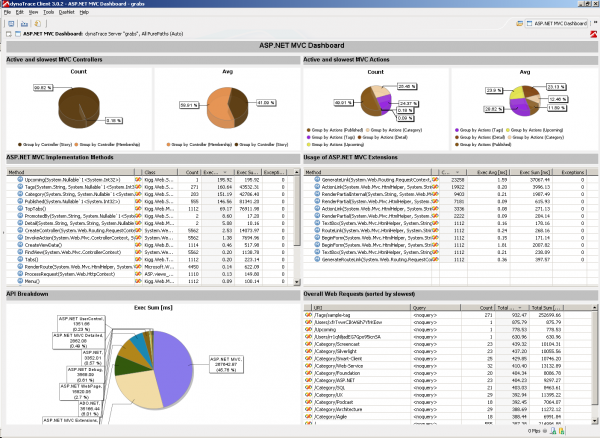The image size is (600, 438).
Task: Sort web requests by the Total Sum column
Action: click(x=546, y=308)
